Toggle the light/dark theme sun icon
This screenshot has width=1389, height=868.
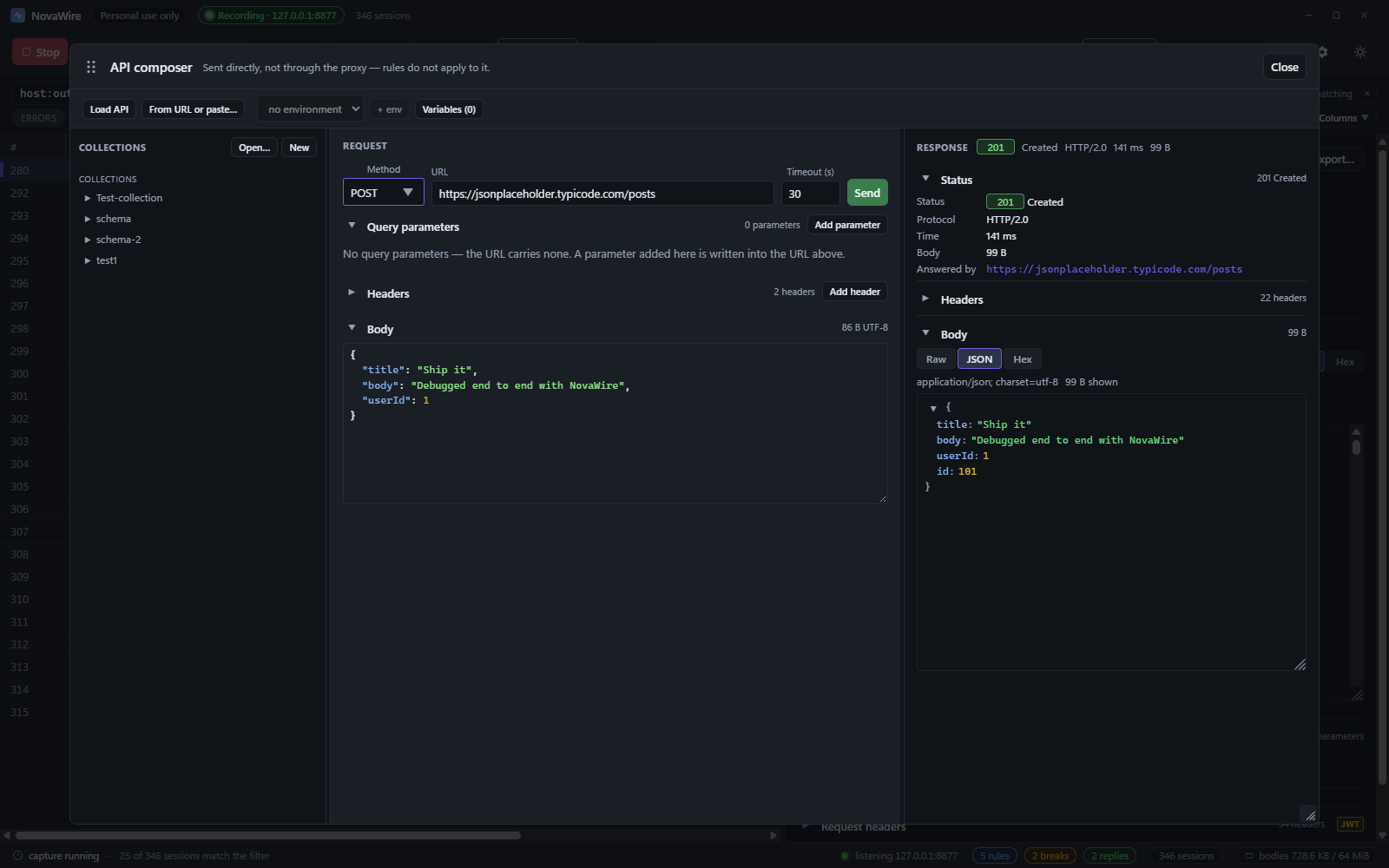point(1360,52)
